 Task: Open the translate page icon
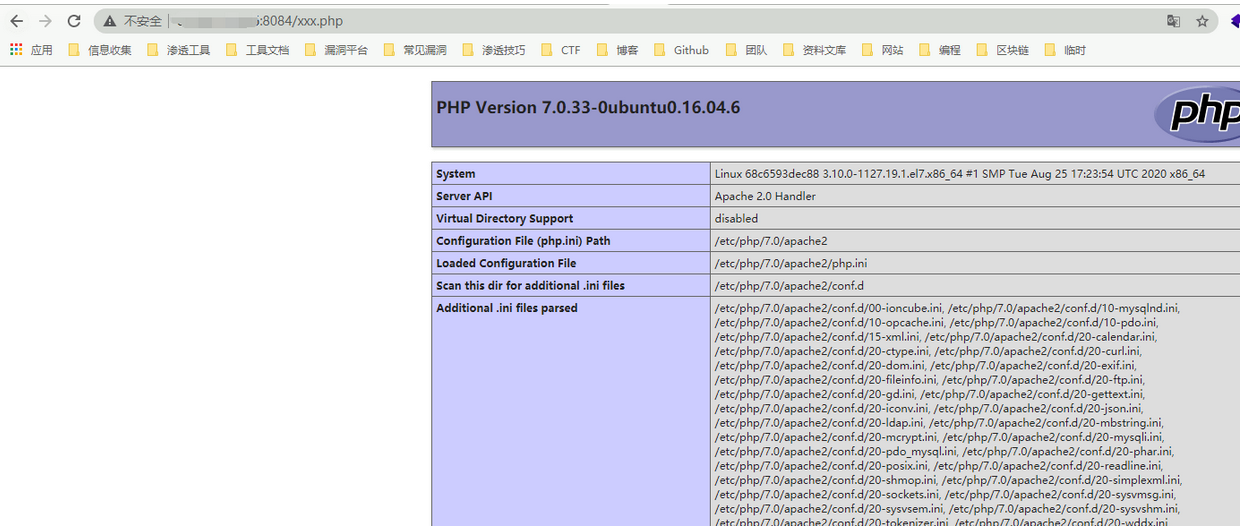pyautogui.click(x=1174, y=21)
